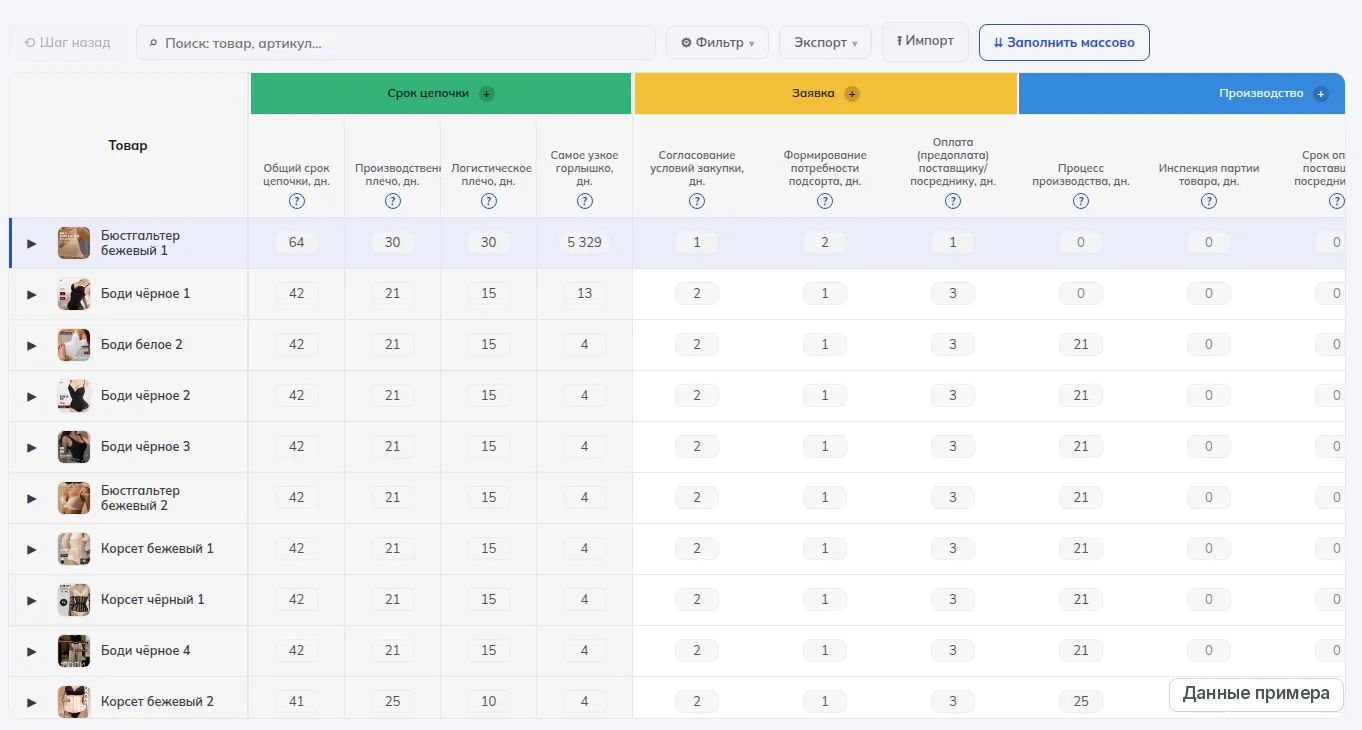This screenshot has width=1362, height=730.
Task: Expand the Боди чёрное 3 row
Action: (x=32, y=447)
